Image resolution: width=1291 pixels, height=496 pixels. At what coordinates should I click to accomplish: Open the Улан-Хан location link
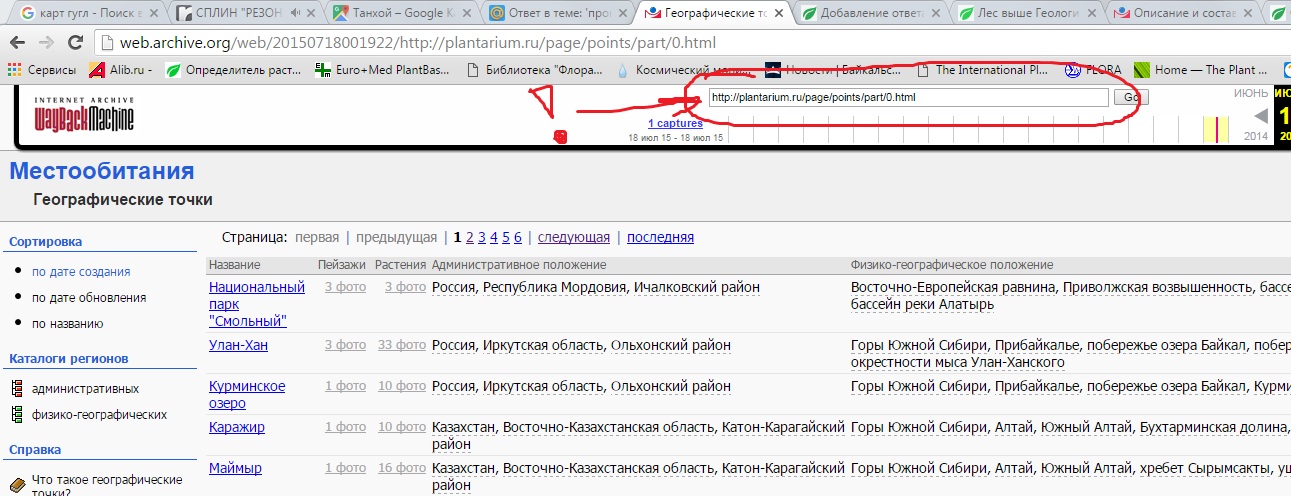tap(238, 345)
